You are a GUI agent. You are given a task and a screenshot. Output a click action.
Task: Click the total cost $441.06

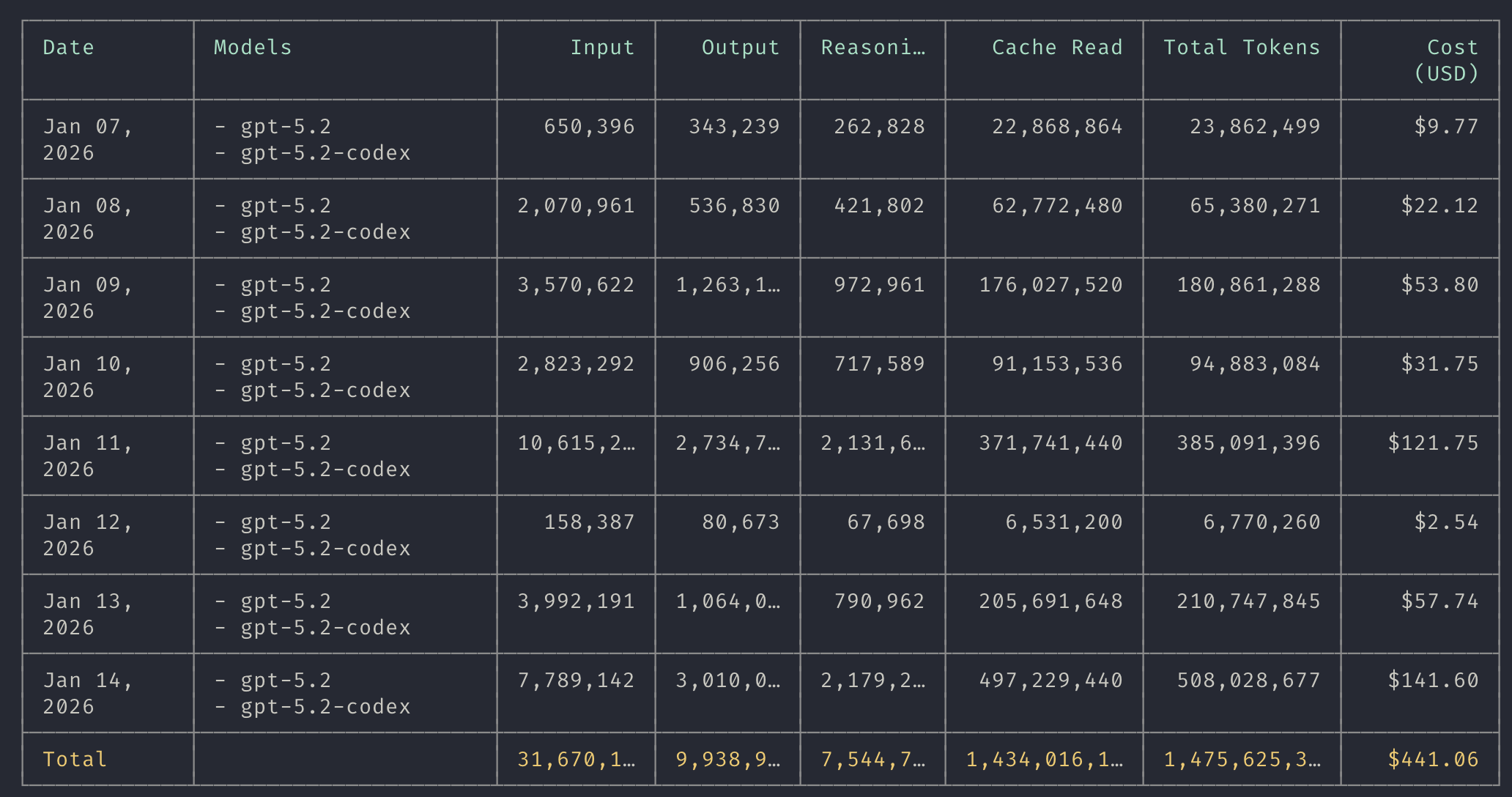point(1433,760)
